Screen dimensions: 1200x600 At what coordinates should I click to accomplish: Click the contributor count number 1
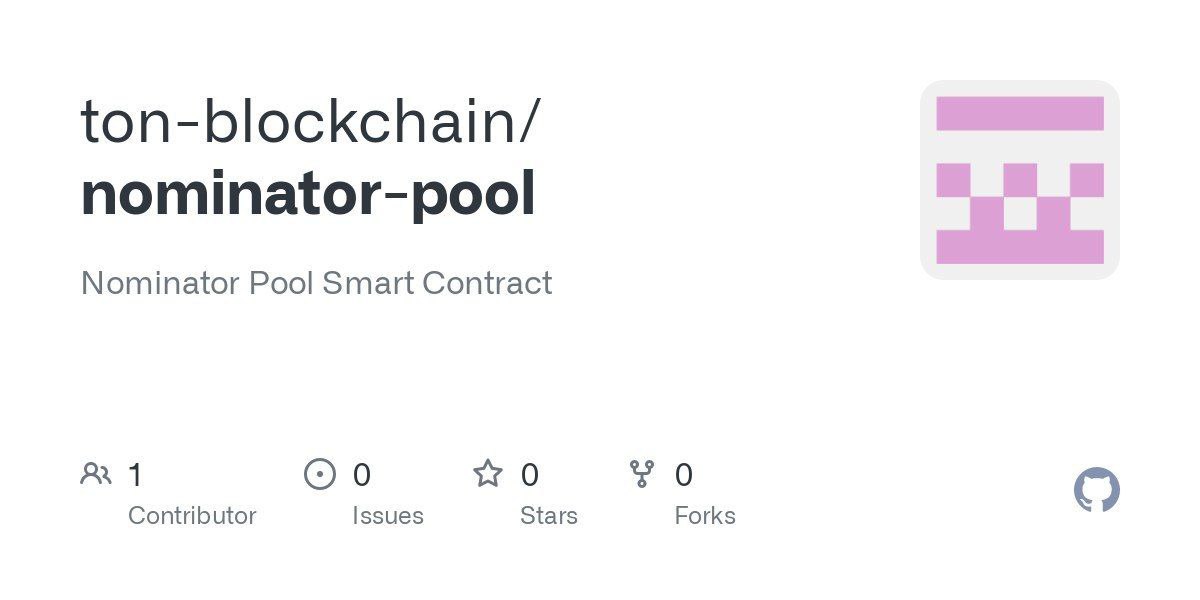(136, 475)
